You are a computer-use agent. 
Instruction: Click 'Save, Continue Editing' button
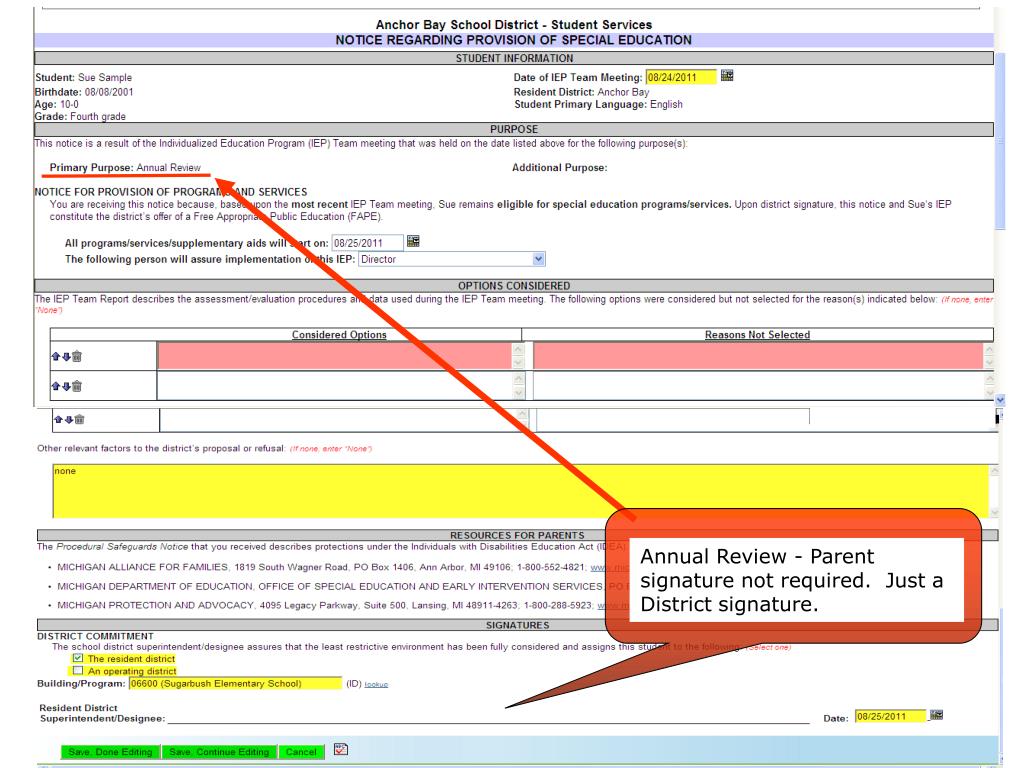click(x=219, y=752)
